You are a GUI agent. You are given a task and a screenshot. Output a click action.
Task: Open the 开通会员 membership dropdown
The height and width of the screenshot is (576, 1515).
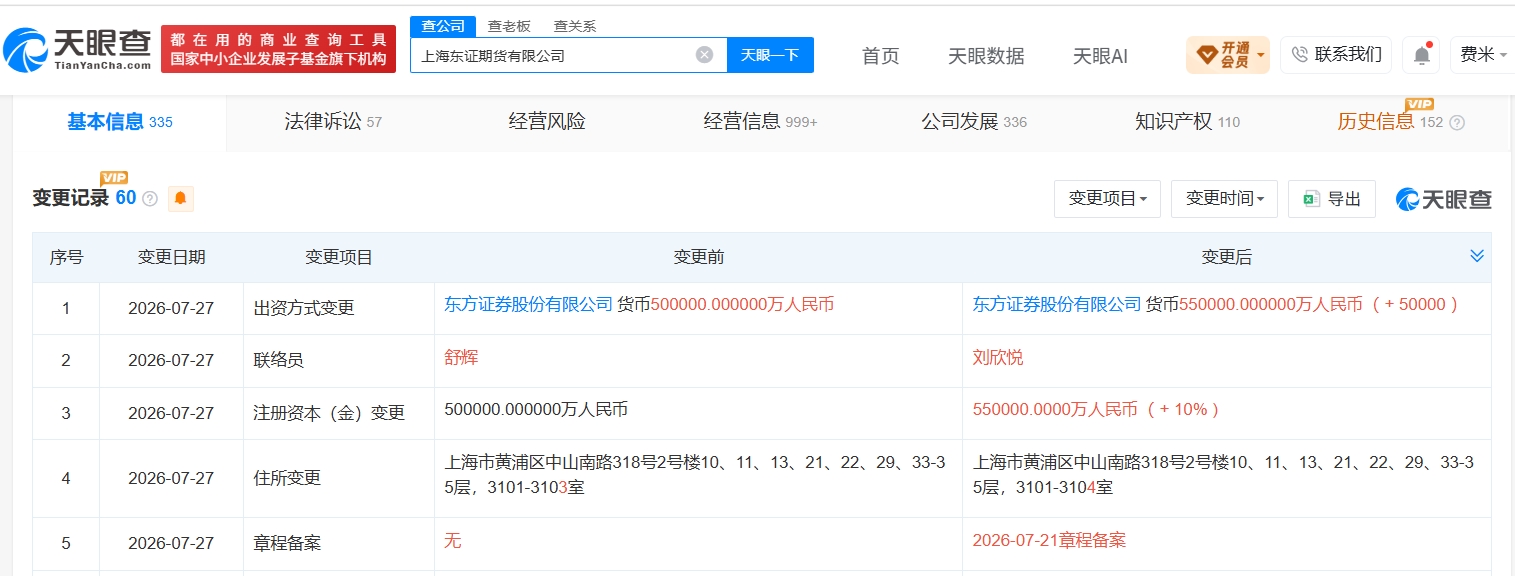[1228, 55]
